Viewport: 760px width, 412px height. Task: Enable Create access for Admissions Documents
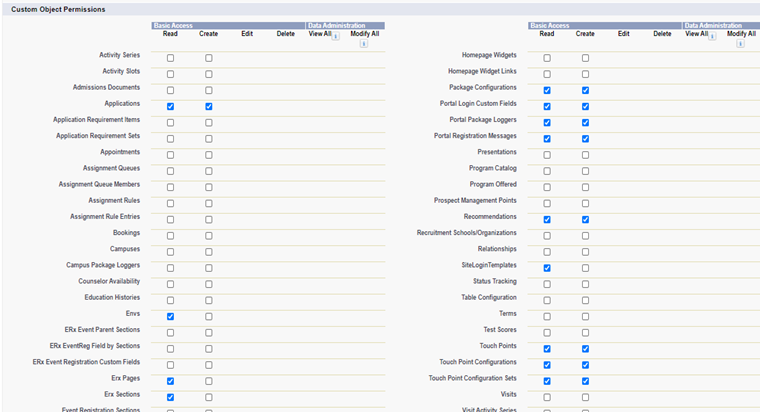coord(209,90)
